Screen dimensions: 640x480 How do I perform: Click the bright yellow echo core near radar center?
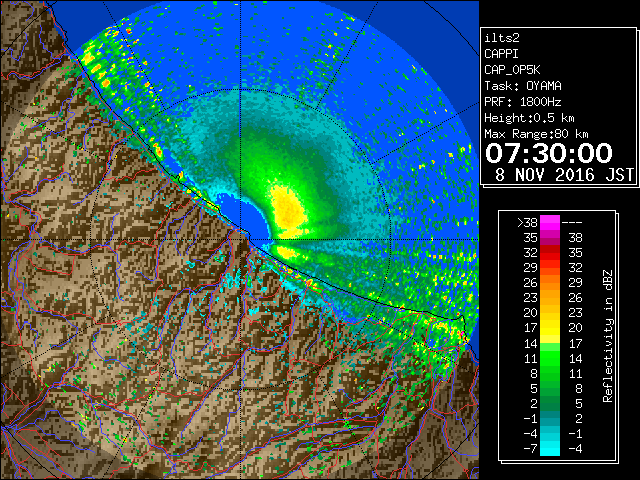[x=289, y=210]
